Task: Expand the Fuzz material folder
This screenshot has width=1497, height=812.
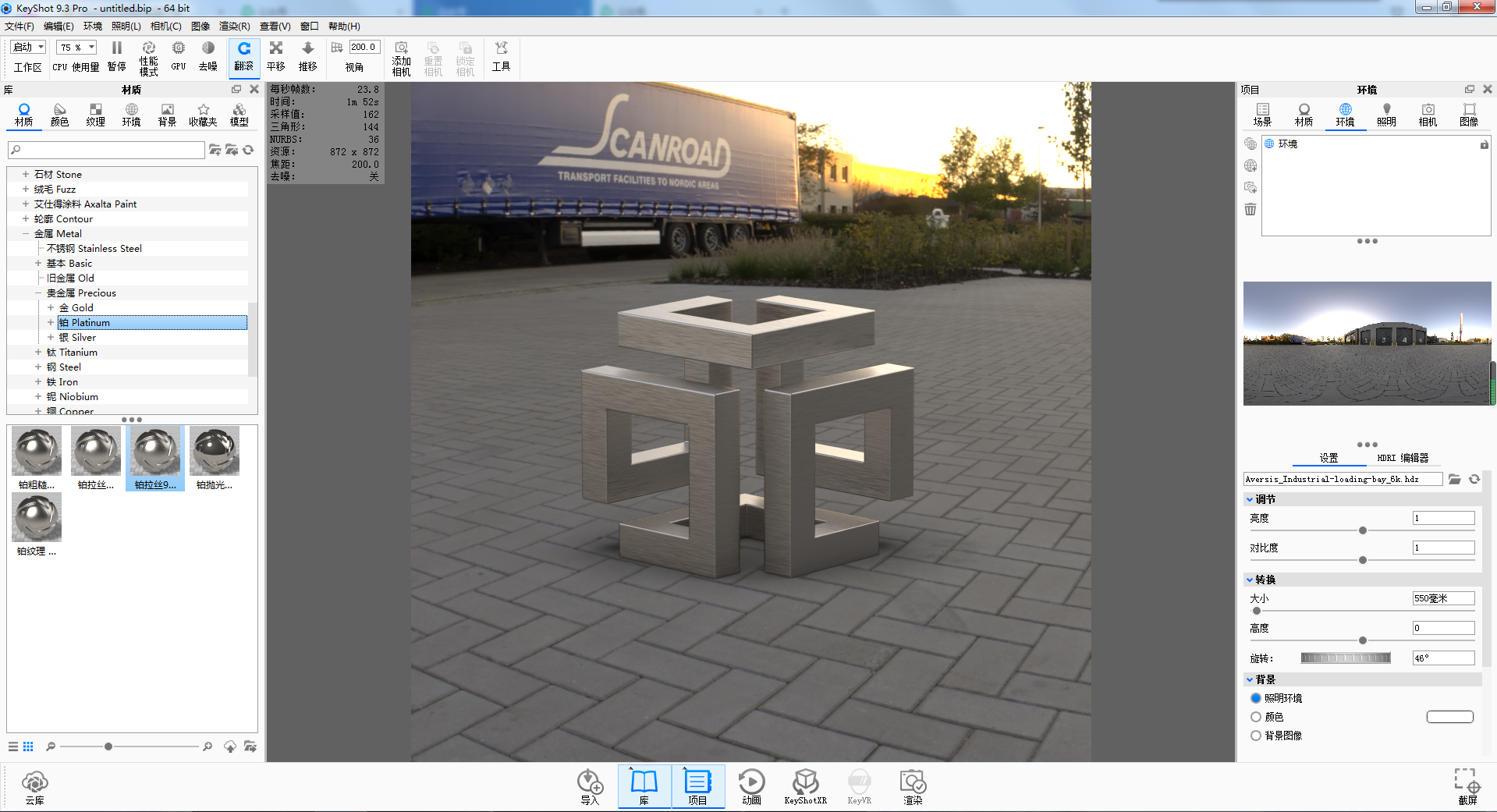Action: coord(26,189)
